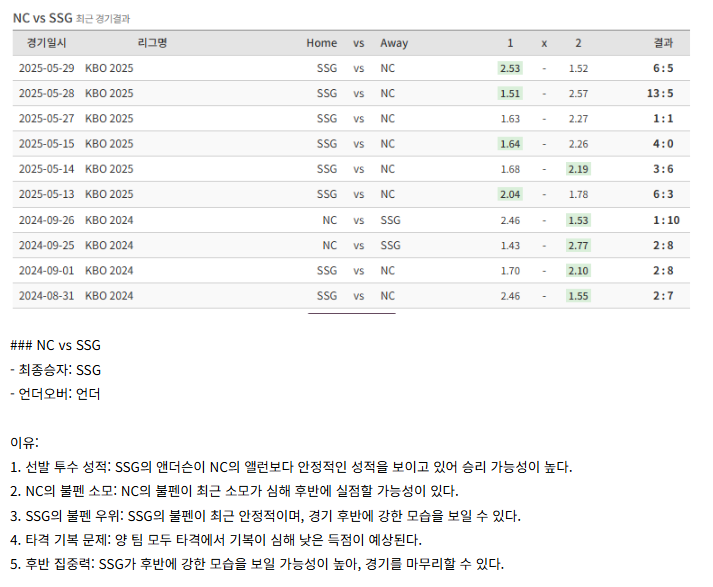713x587 pixels.
Task: Select the 2024-09-26 date cell
Action: [46, 220]
